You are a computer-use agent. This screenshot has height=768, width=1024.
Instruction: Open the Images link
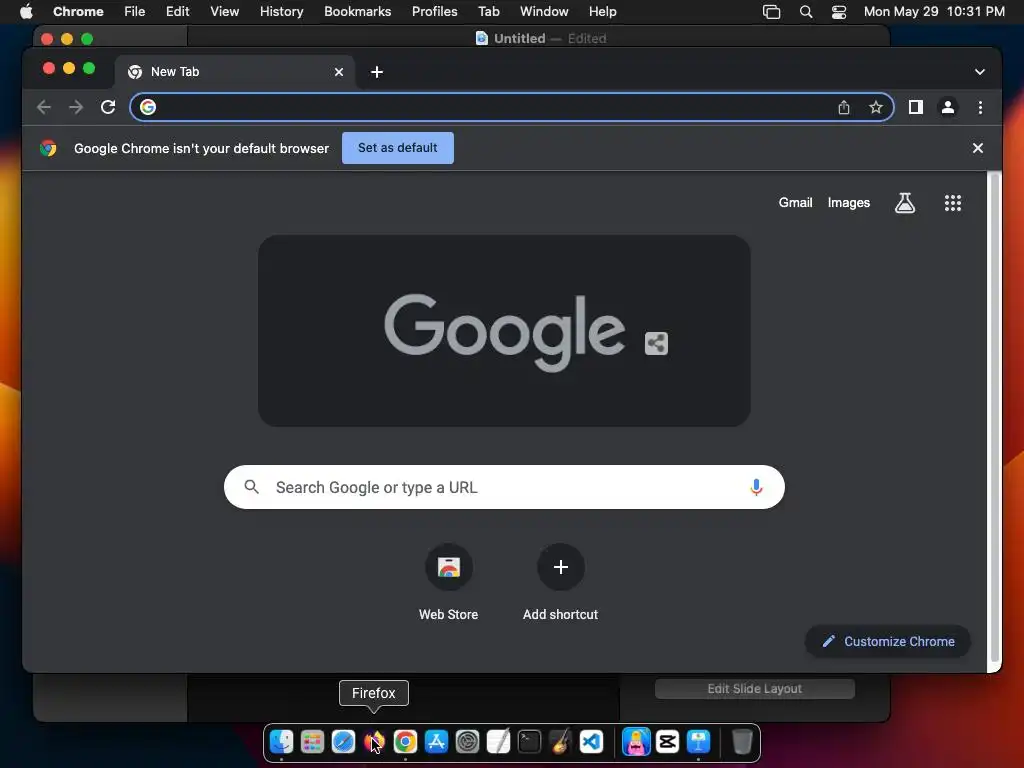[849, 203]
